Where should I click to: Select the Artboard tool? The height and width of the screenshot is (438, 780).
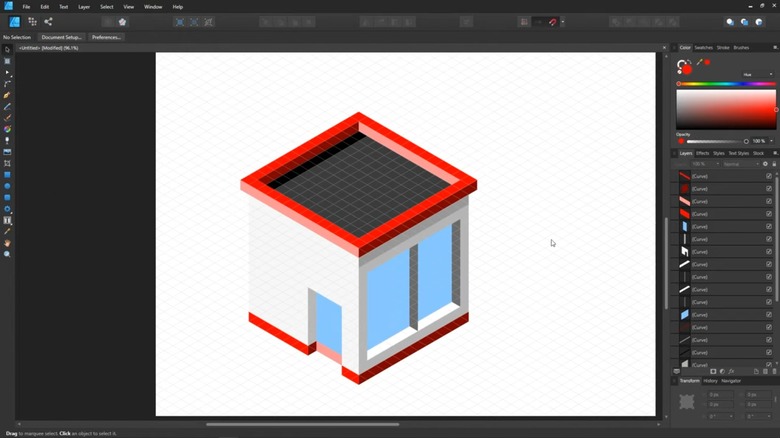click(x=7, y=61)
